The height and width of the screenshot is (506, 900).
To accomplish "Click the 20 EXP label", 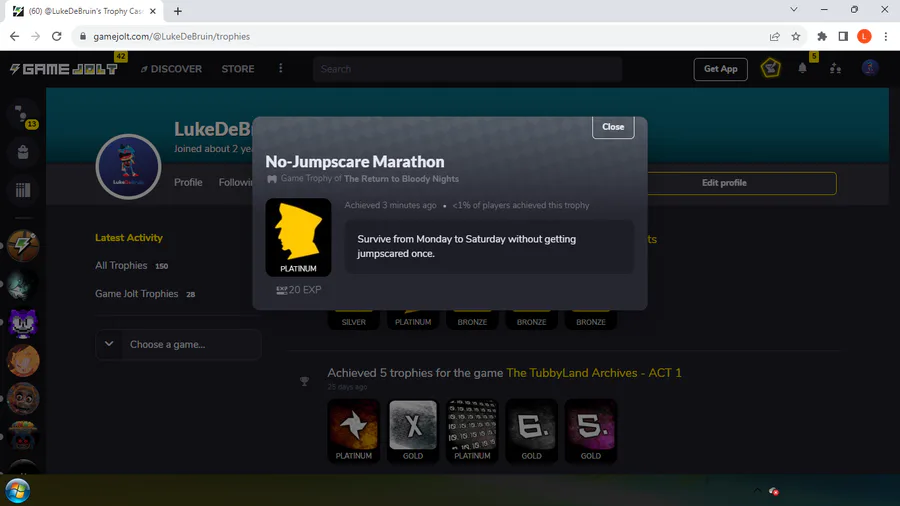I will point(298,290).
